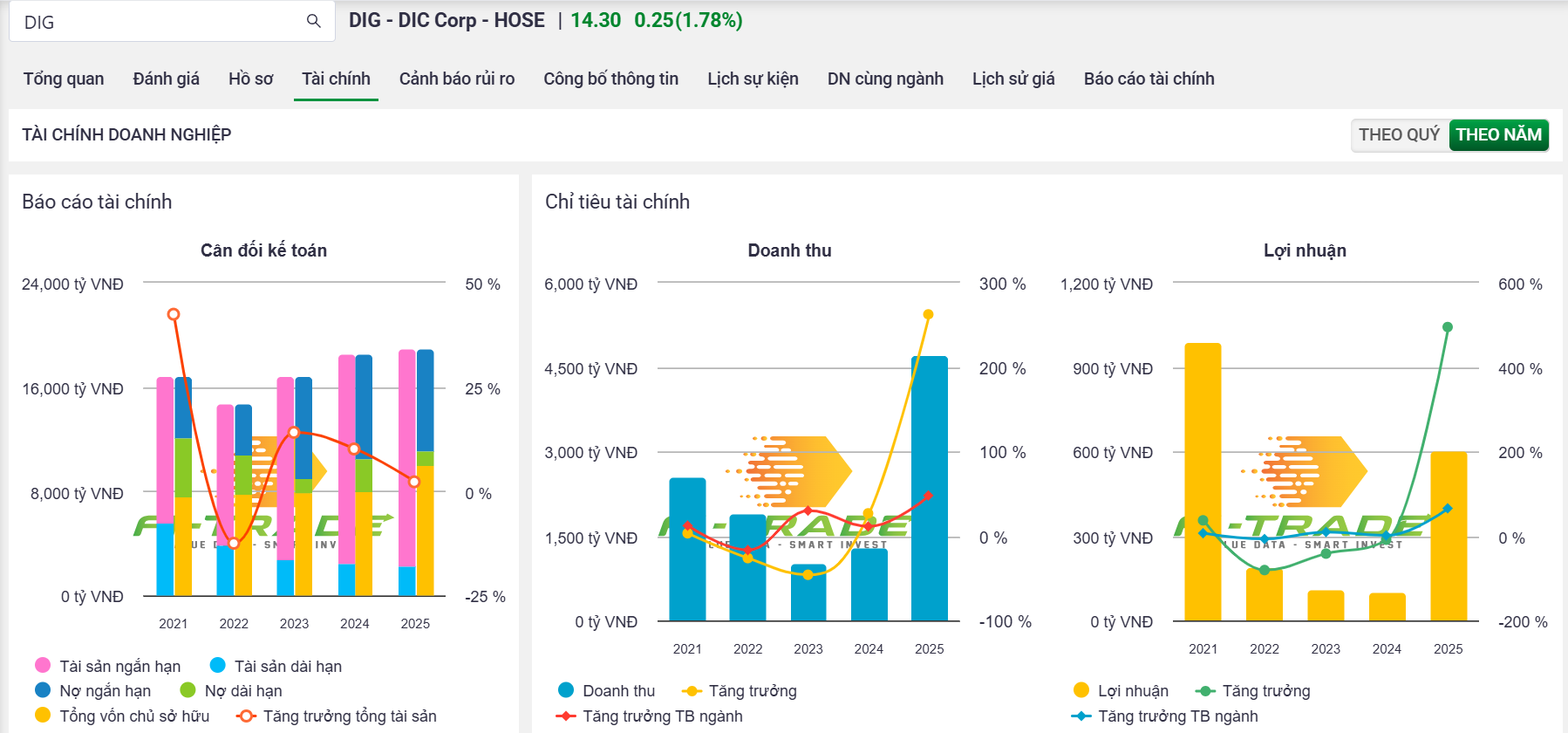
Task: Toggle the Nợ ngắn hạn legend marker
Action: [x=43, y=690]
